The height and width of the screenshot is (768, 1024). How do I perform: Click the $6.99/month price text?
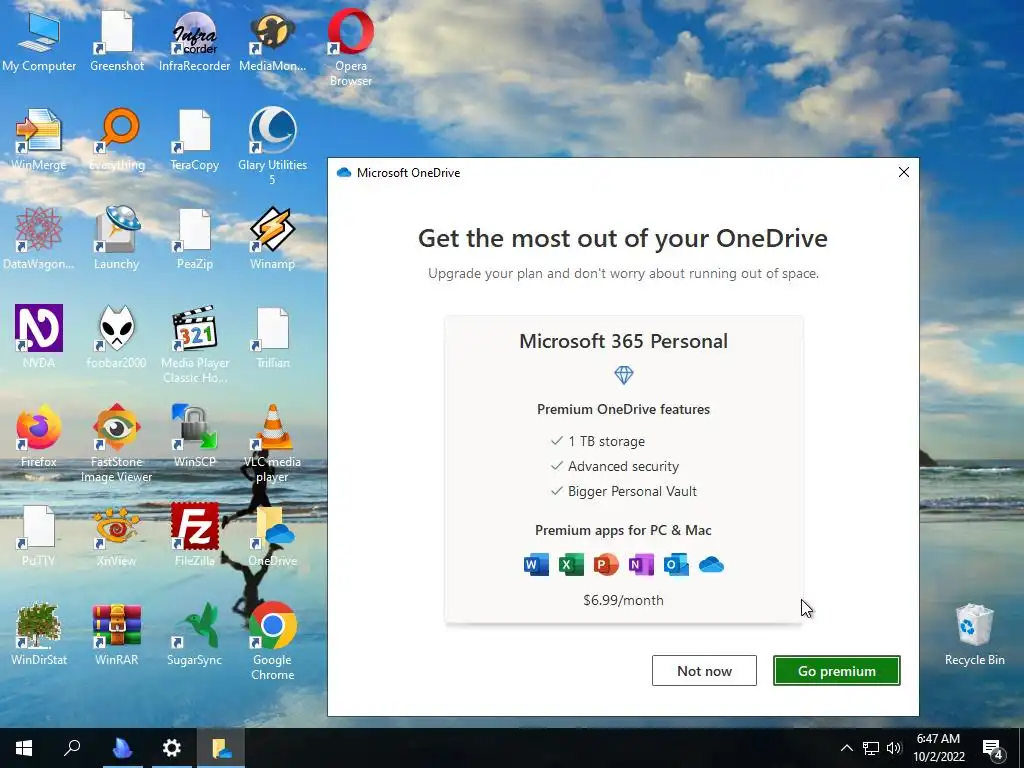623,600
